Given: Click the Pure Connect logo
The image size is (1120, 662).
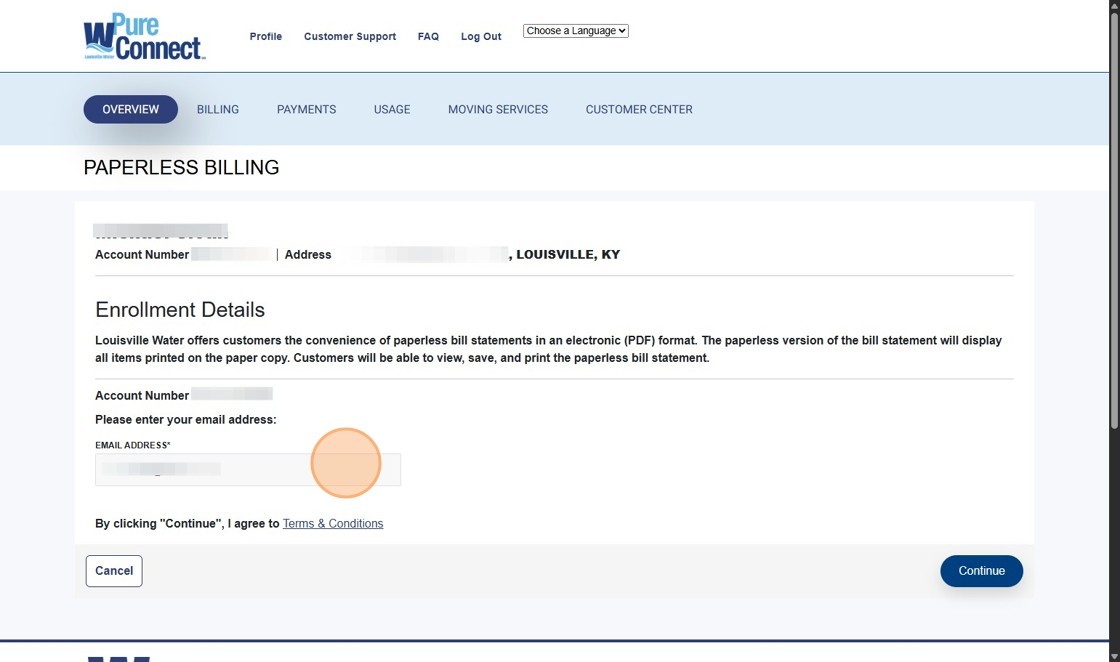Looking at the screenshot, I should tap(144, 37).
